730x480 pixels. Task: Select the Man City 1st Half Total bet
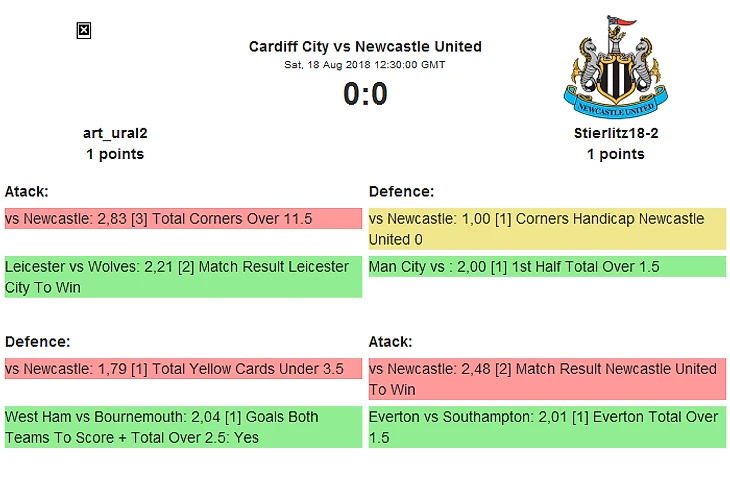pyautogui.click(x=547, y=267)
